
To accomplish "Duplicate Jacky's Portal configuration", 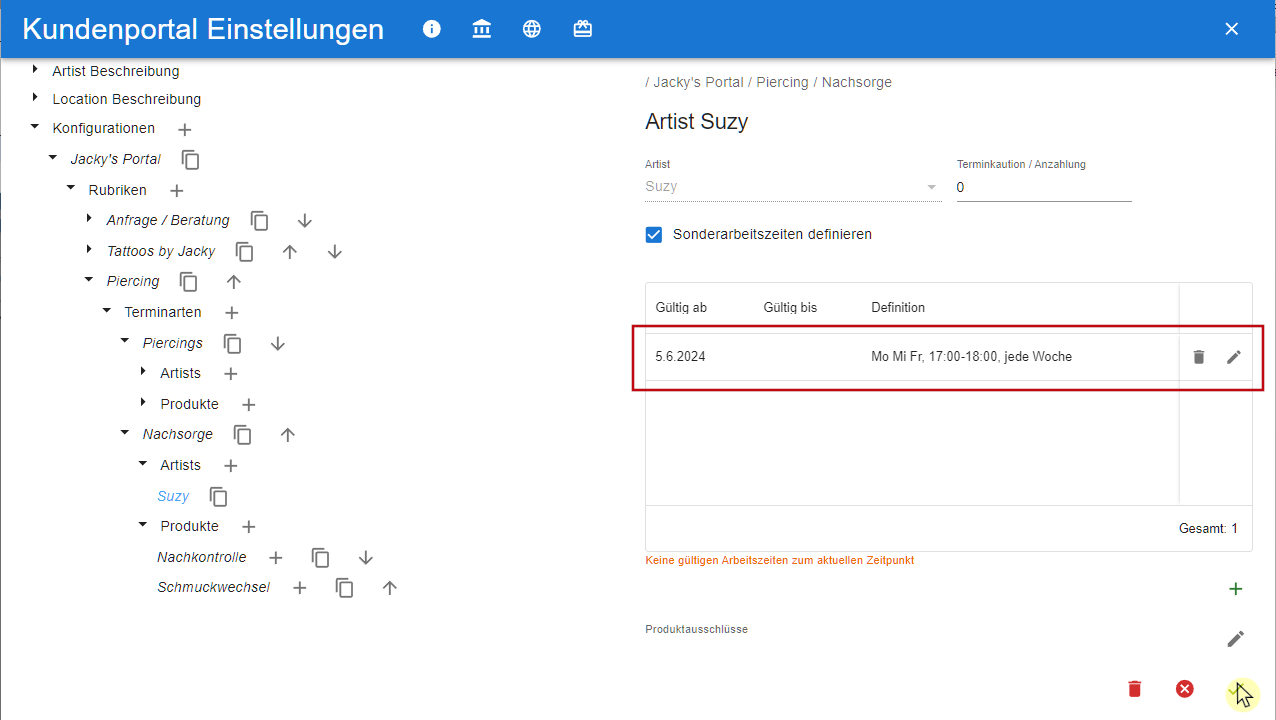I will click(191, 160).
